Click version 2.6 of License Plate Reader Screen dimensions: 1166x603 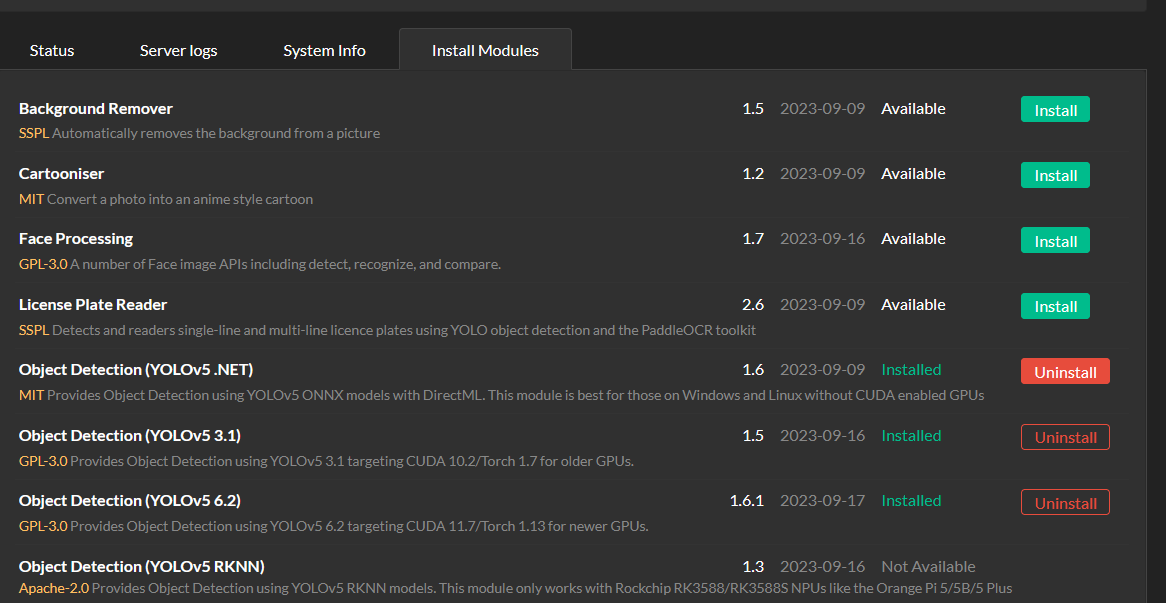pyautogui.click(x=753, y=305)
